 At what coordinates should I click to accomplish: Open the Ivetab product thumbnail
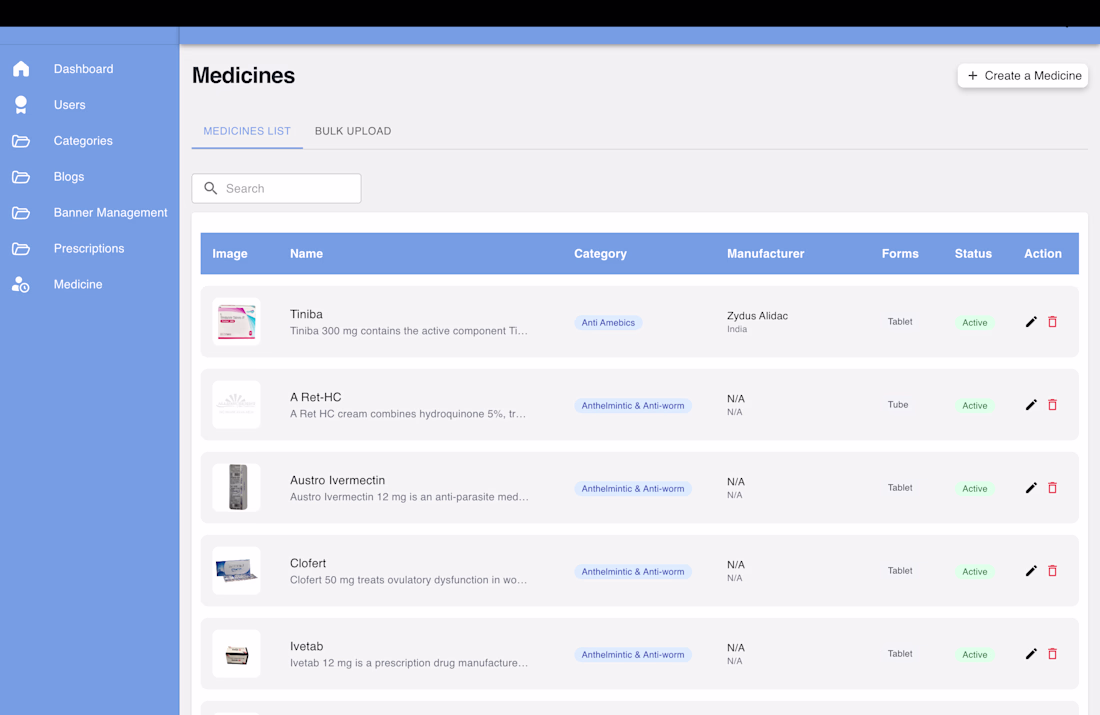236,654
